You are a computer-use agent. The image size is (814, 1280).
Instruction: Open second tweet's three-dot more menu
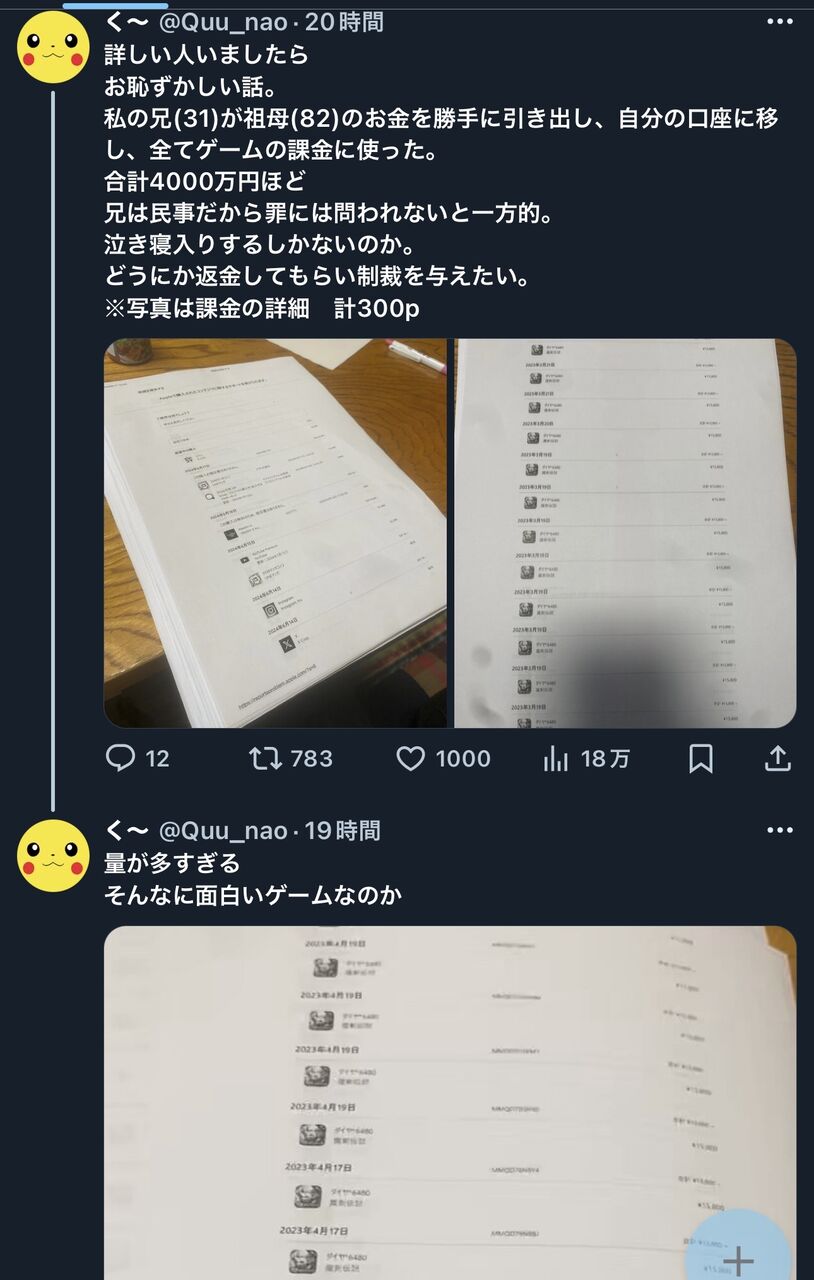click(779, 830)
